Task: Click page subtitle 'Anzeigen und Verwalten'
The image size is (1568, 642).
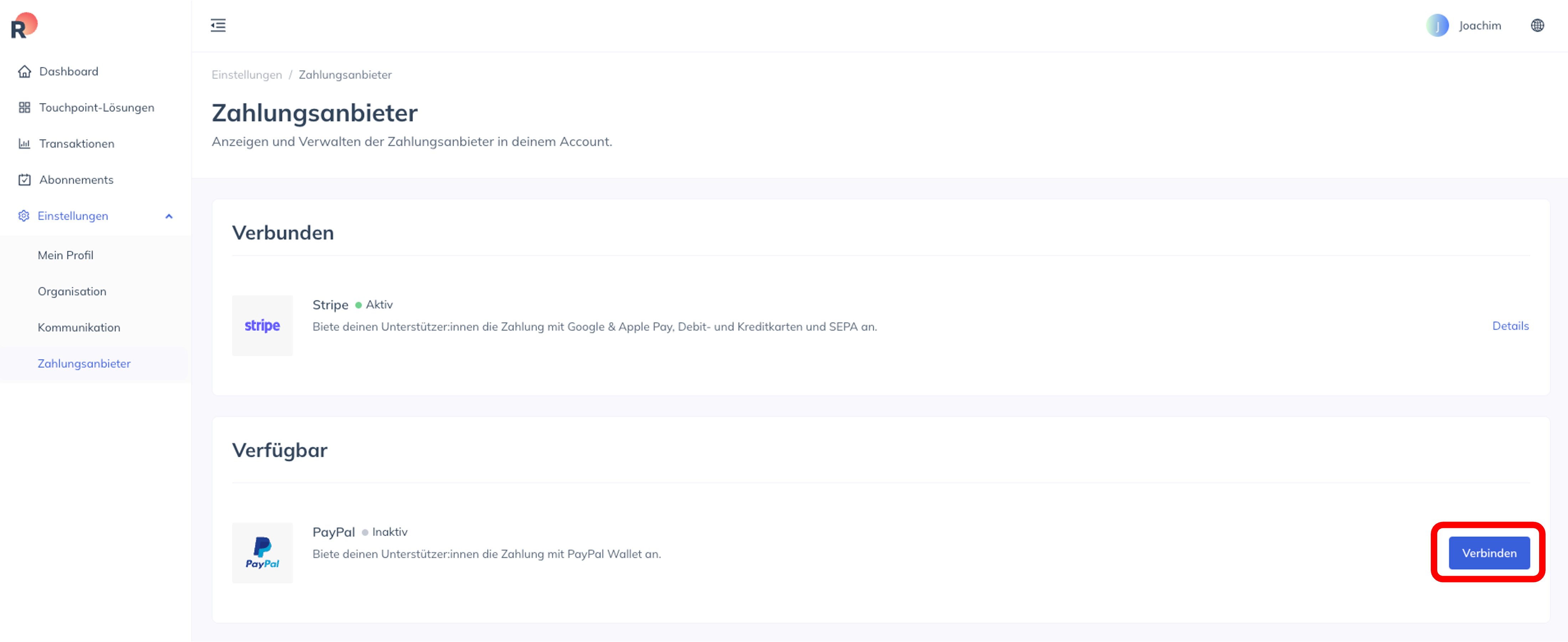Action: pyautogui.click(x=412, y=141)
